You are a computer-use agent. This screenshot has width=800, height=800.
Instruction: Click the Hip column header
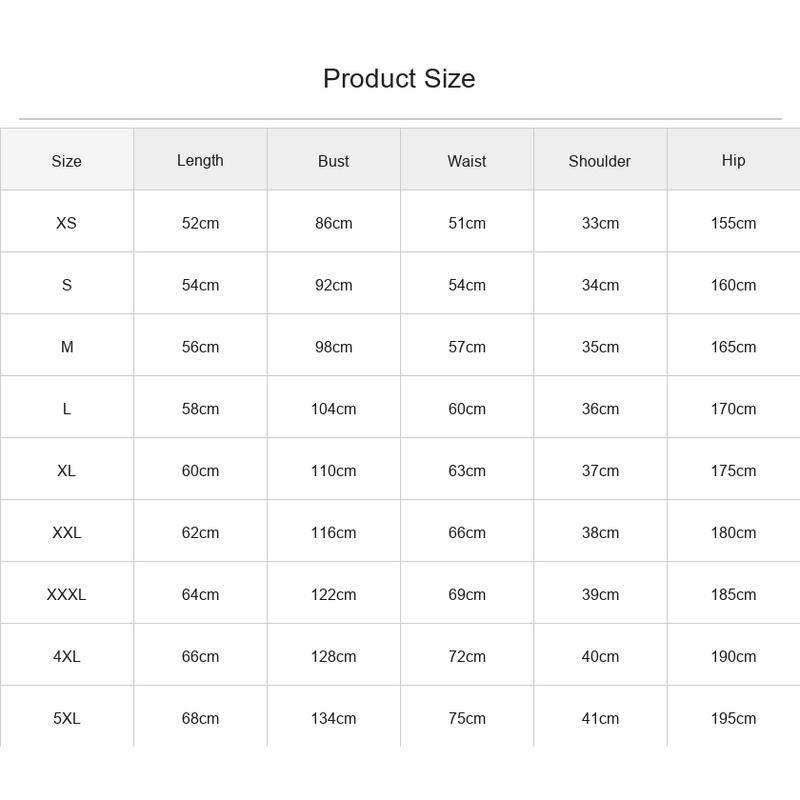[733, 161]
